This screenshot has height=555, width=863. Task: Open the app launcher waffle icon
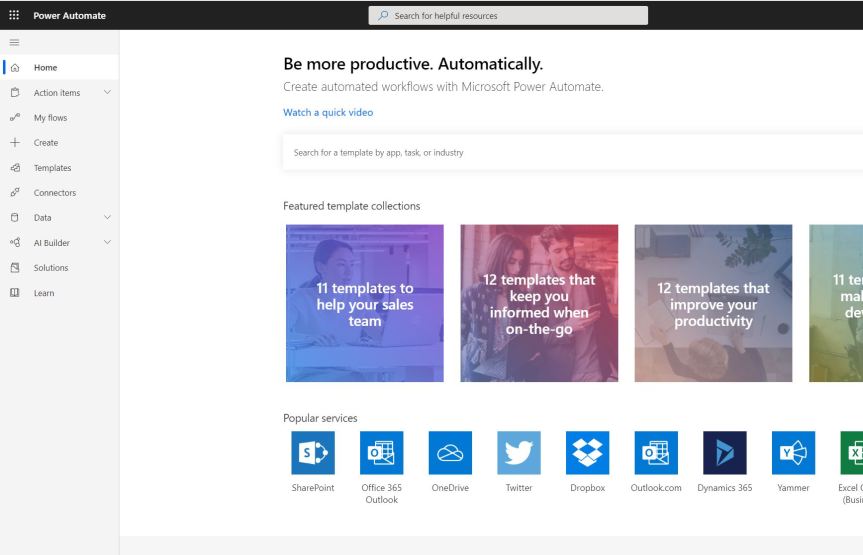pyautogui.click(x=14, y=15)
